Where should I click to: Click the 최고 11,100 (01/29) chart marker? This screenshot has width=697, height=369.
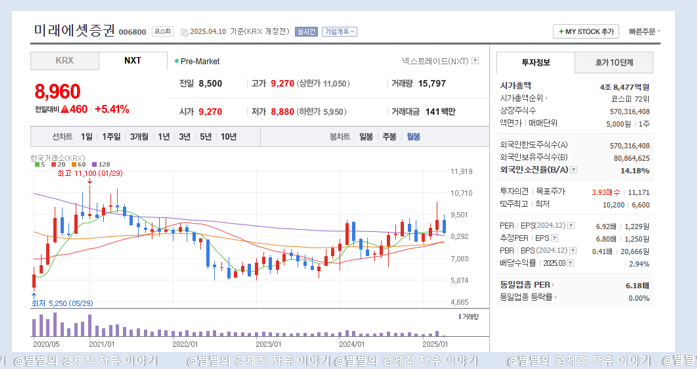pos(90,173)
